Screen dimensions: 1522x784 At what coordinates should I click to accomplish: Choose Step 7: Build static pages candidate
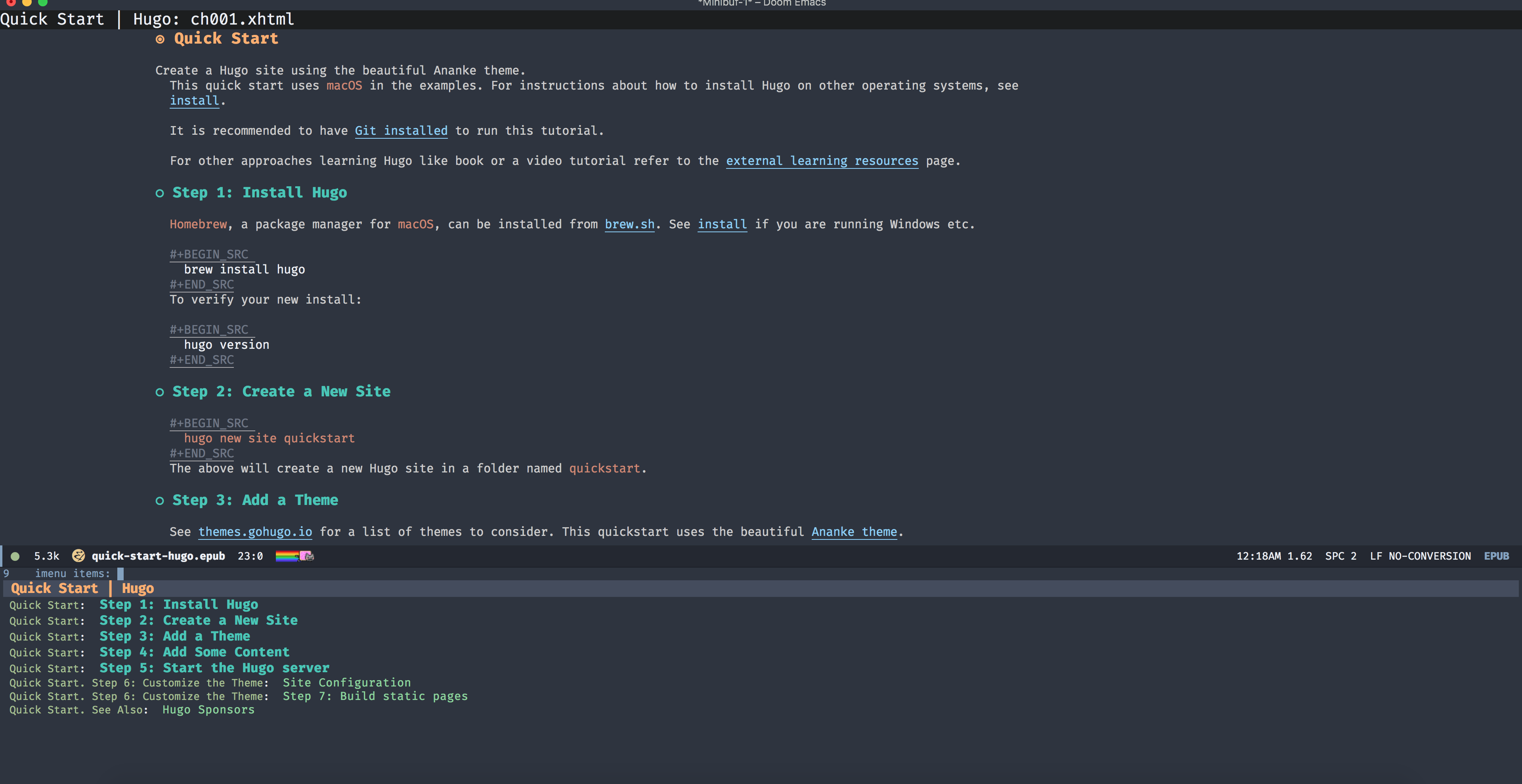point(375,696)
